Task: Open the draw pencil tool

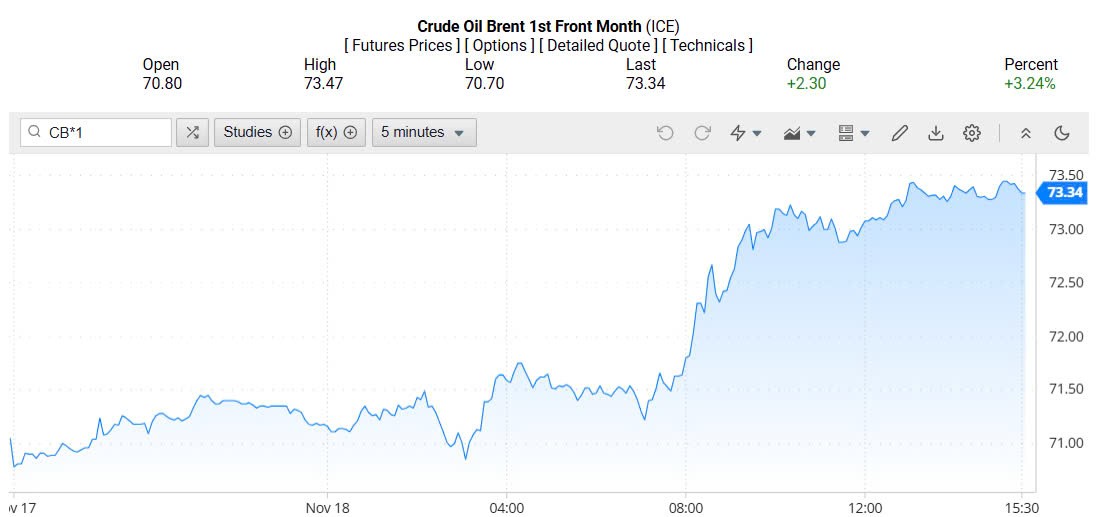Action: coord(899,132)
